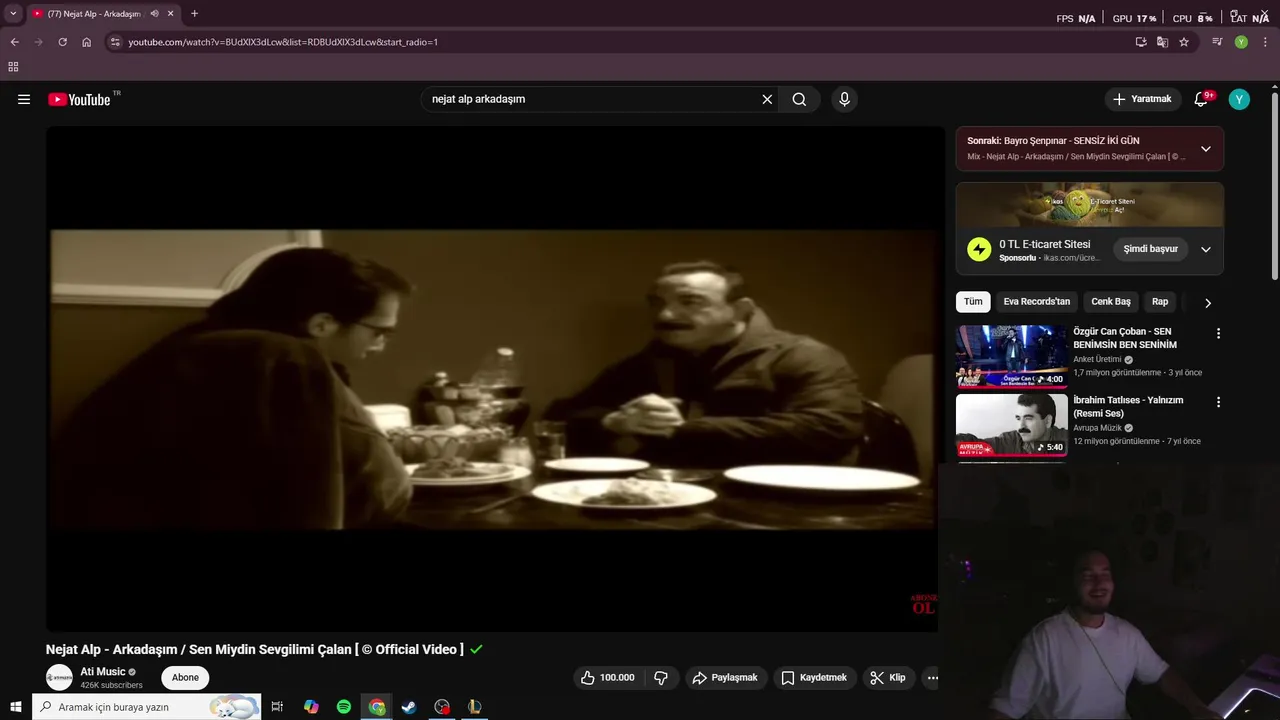Close the Nejat Alp tab
Viewport: 1280px width, 720px height.
170,14
